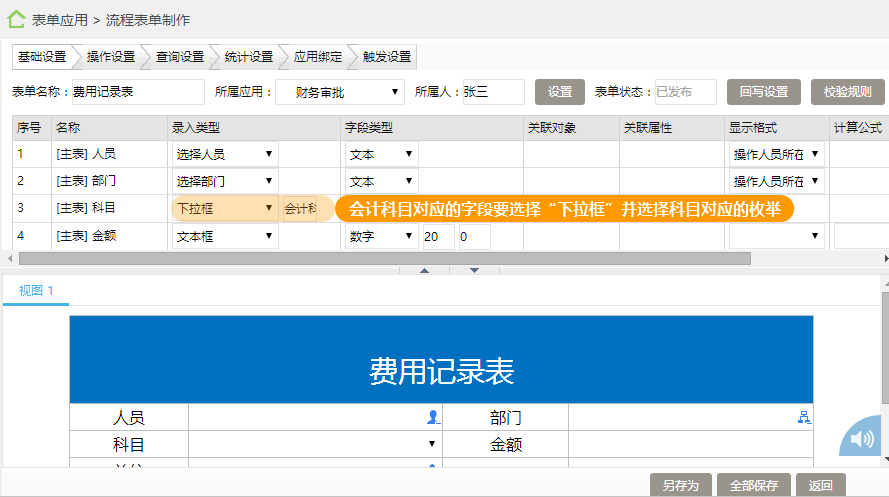Expand panel using the down arrow splitter
889x497 pixels.
point(474,270)
